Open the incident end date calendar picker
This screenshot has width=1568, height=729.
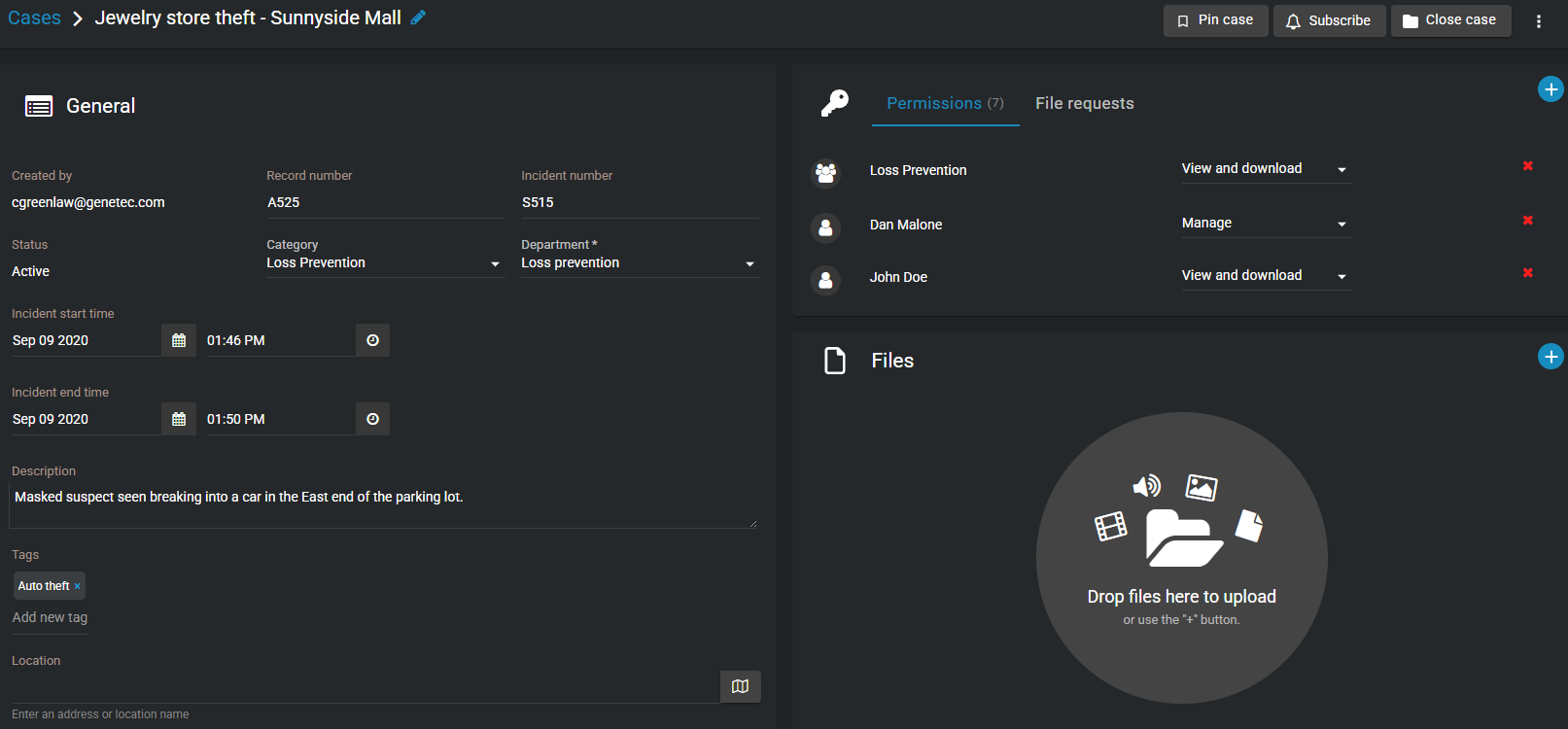point(179,419)
